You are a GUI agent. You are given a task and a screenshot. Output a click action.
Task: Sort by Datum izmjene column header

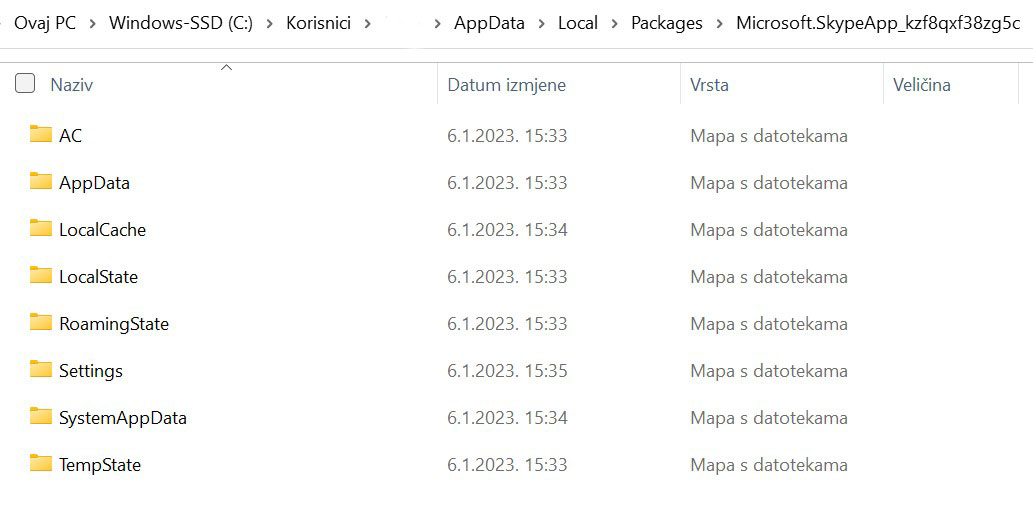click(506, 85)
